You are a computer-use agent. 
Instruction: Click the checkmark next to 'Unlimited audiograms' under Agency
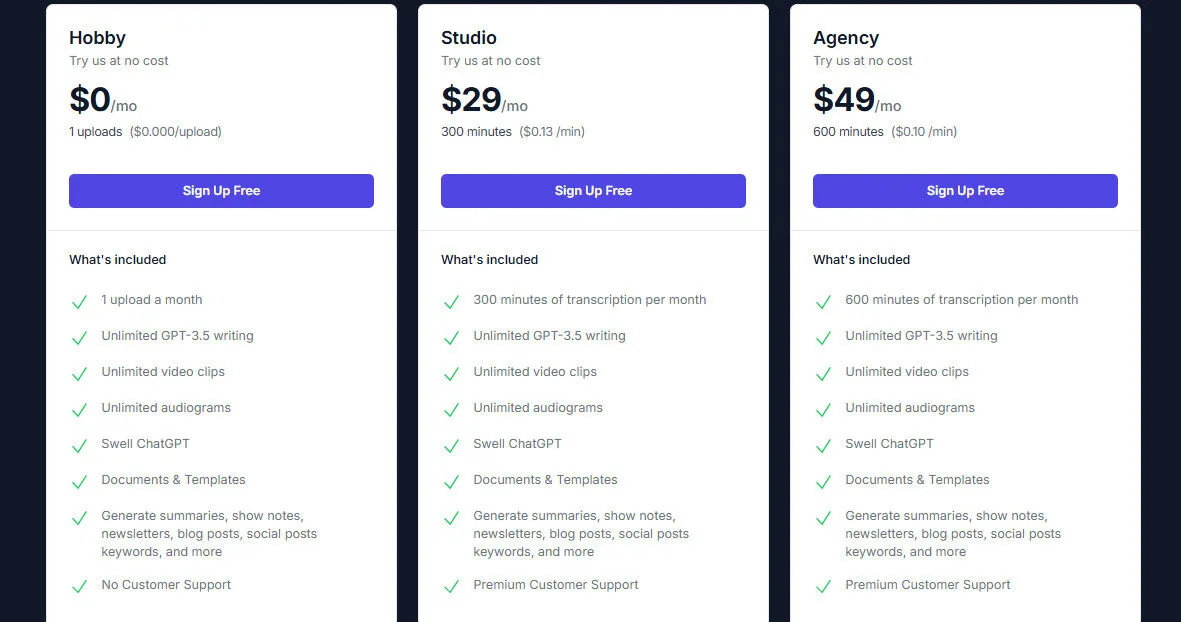point(823,408)
